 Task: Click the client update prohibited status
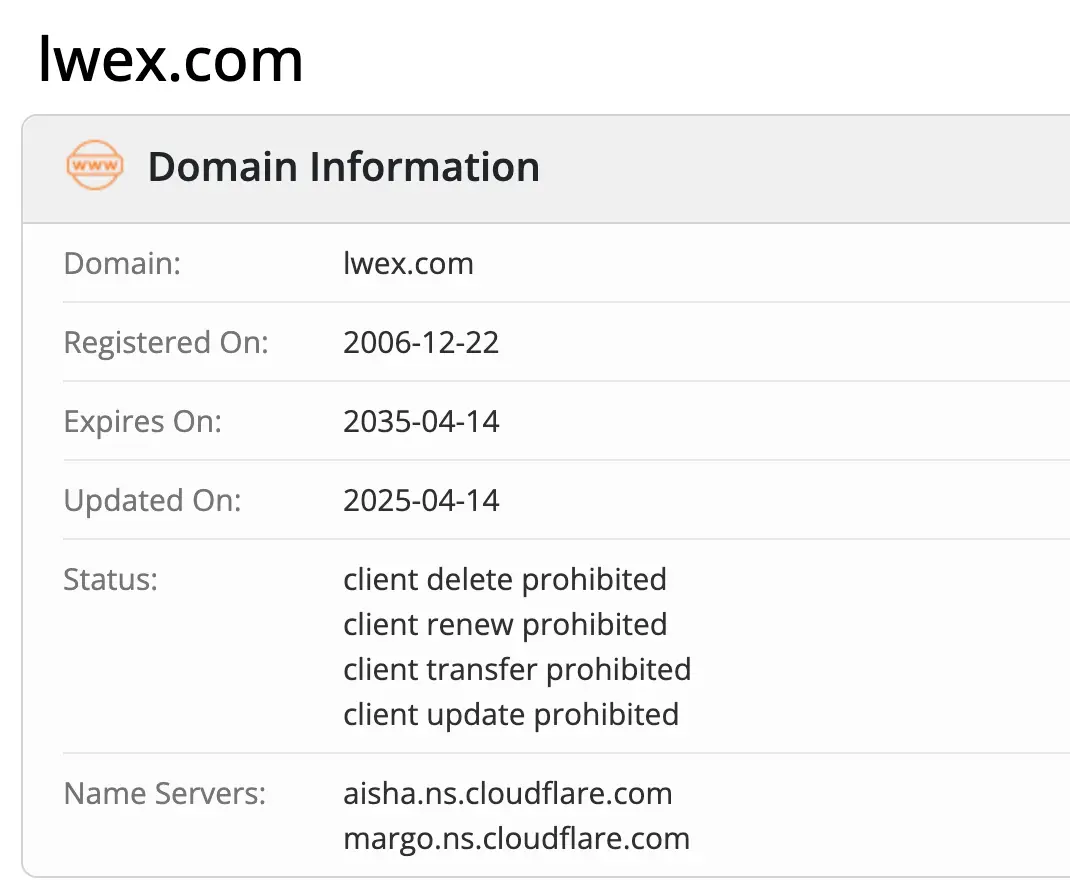(511, 715)
